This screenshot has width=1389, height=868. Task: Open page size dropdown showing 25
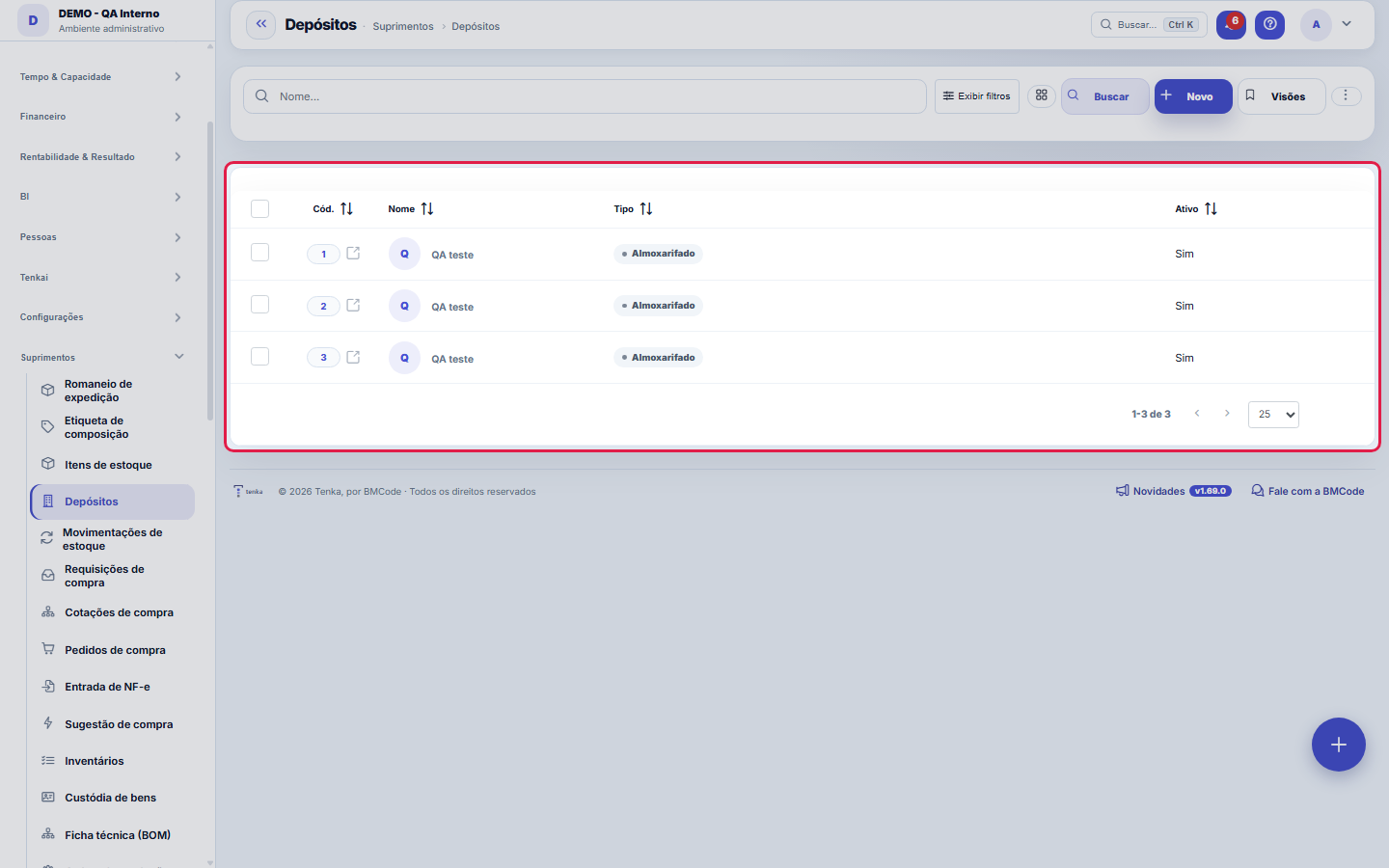[1273, 415]
